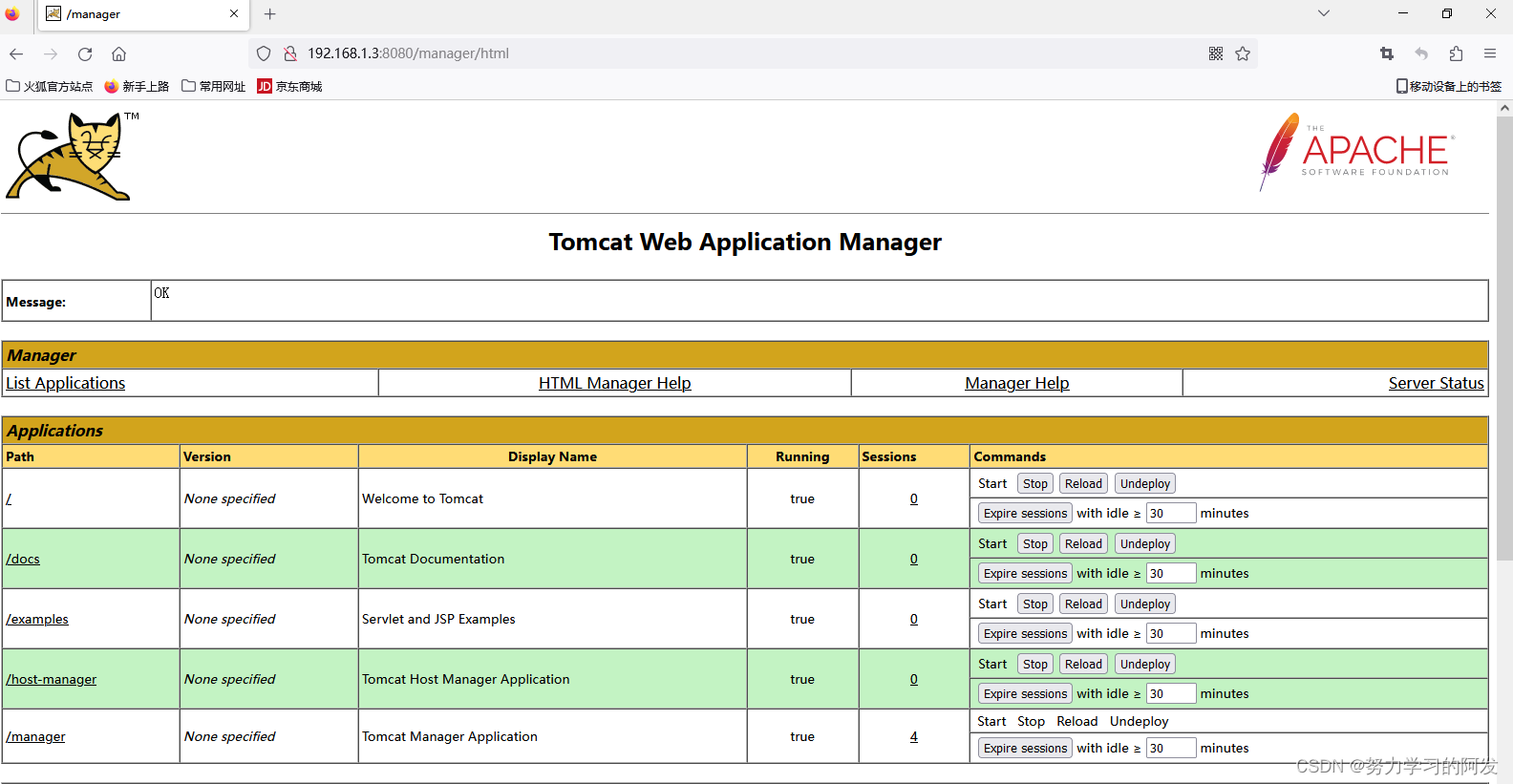View the 4 sessions of /manager

tap(914, 736)
